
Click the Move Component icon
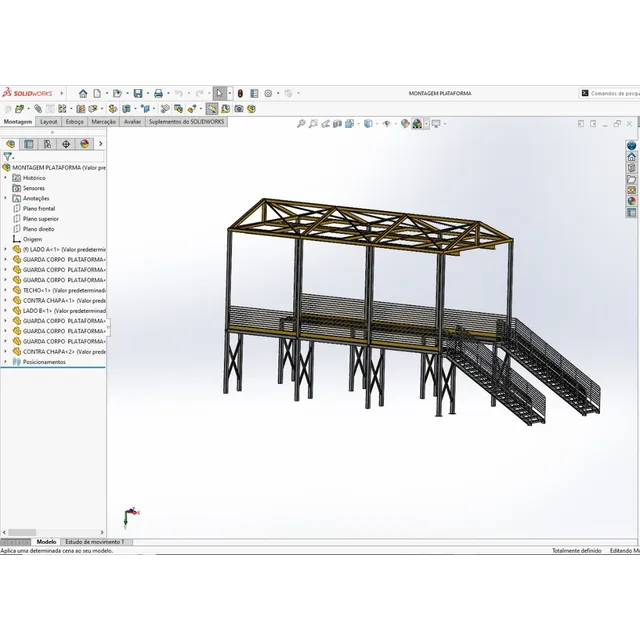tap(93, 109)
